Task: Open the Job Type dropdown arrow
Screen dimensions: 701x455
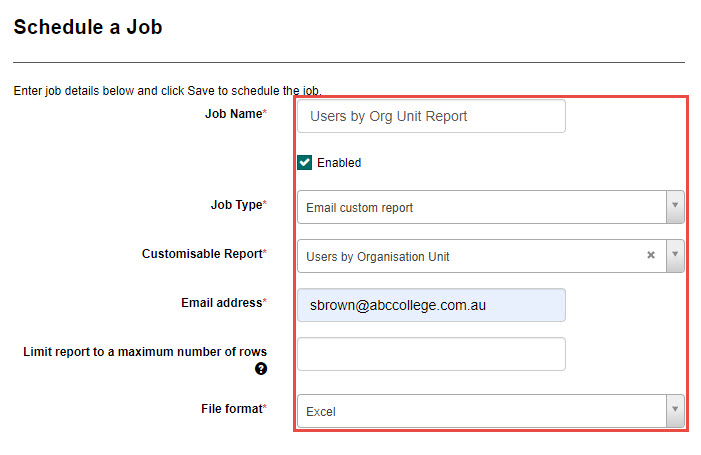Action: 675,207
